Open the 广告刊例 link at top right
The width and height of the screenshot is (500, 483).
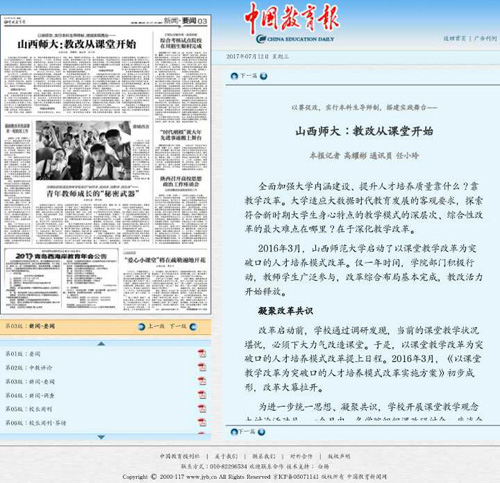(485, 38)
